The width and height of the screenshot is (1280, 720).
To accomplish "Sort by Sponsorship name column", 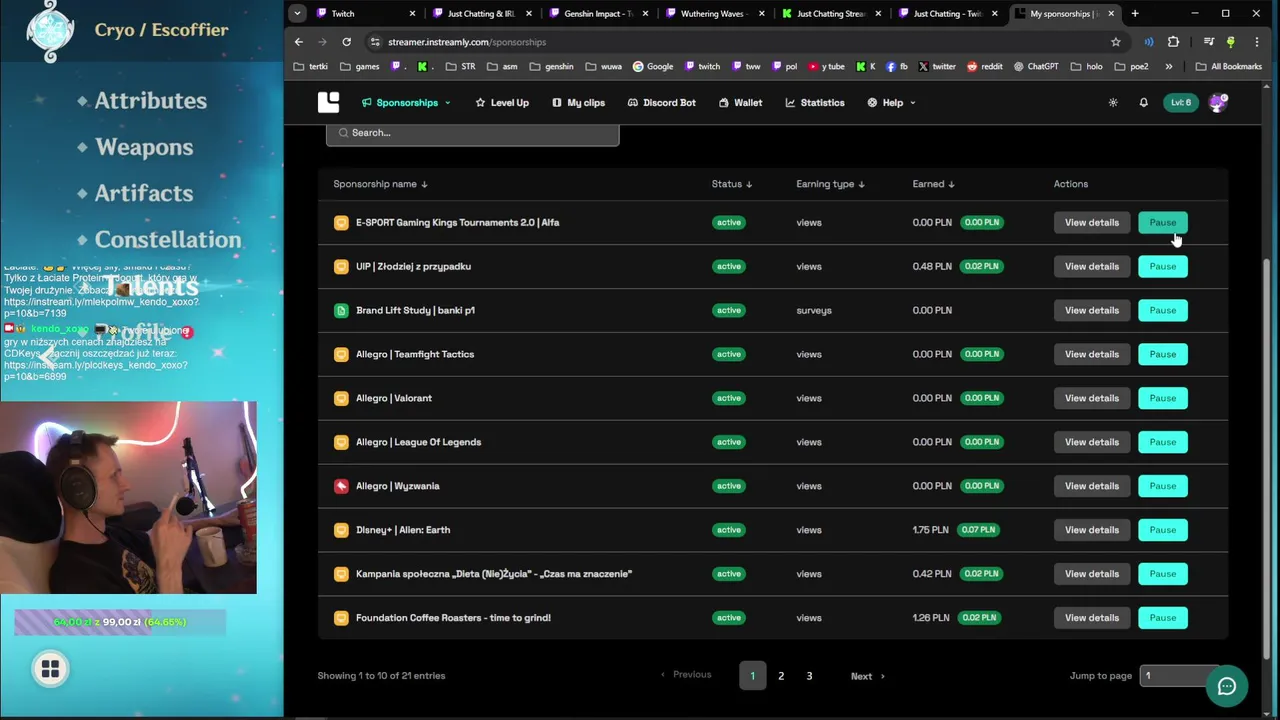I will (x=380, y=184).
